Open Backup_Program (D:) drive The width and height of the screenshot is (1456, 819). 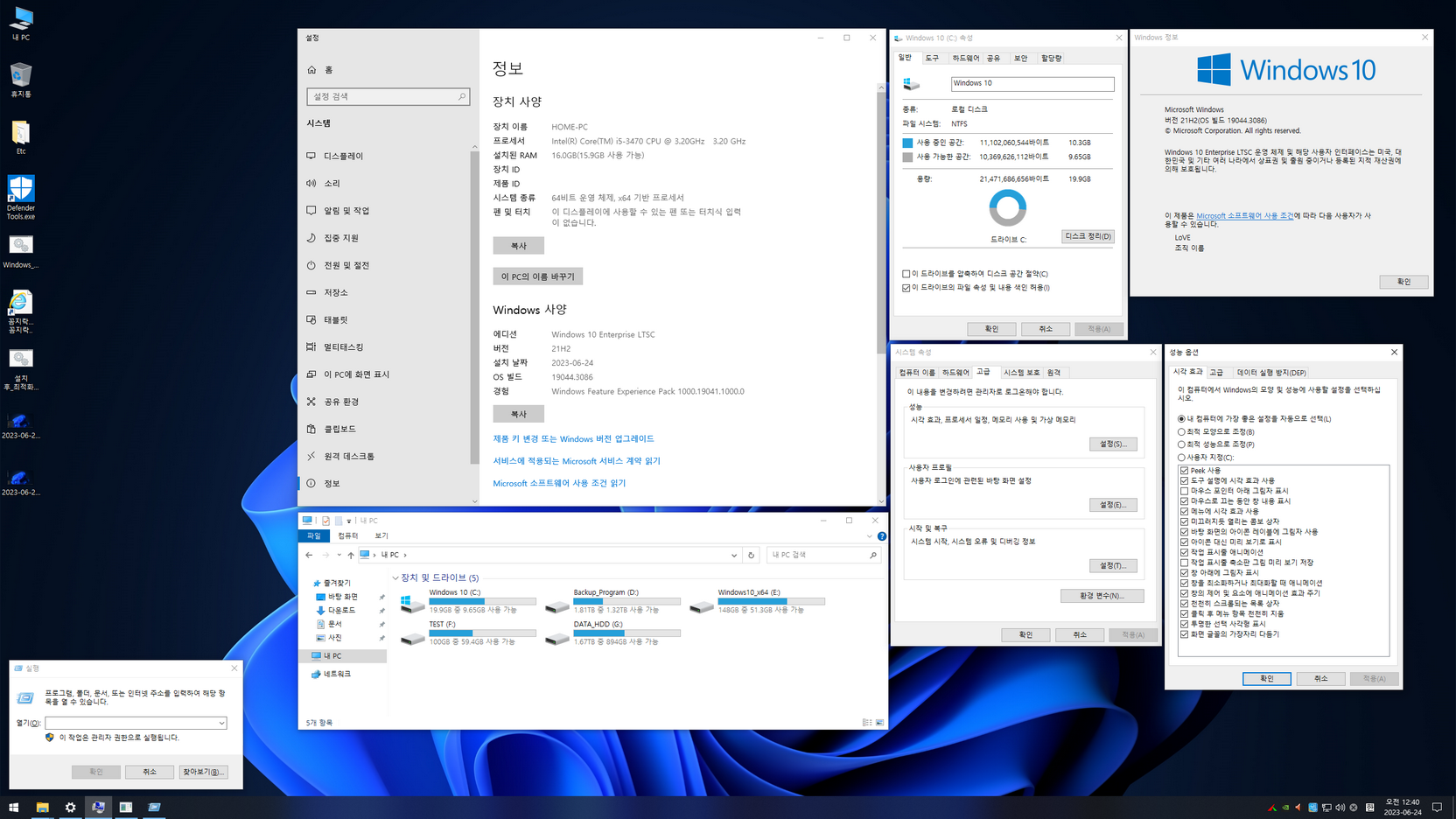[612, 601]
